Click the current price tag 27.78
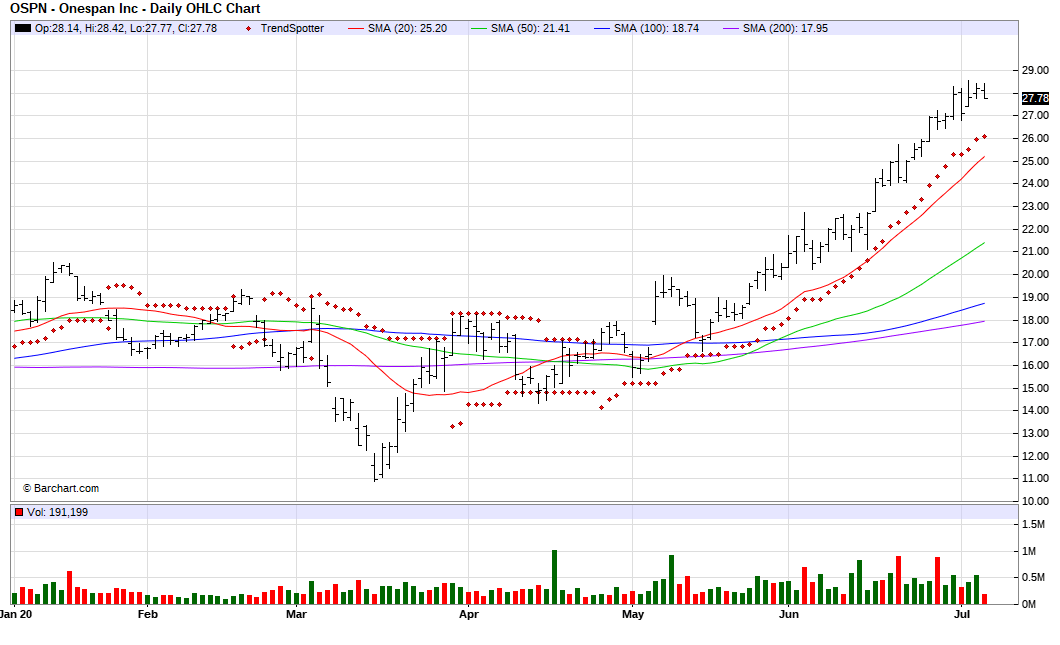1060x645 pixels. (x=1035, y=98)
